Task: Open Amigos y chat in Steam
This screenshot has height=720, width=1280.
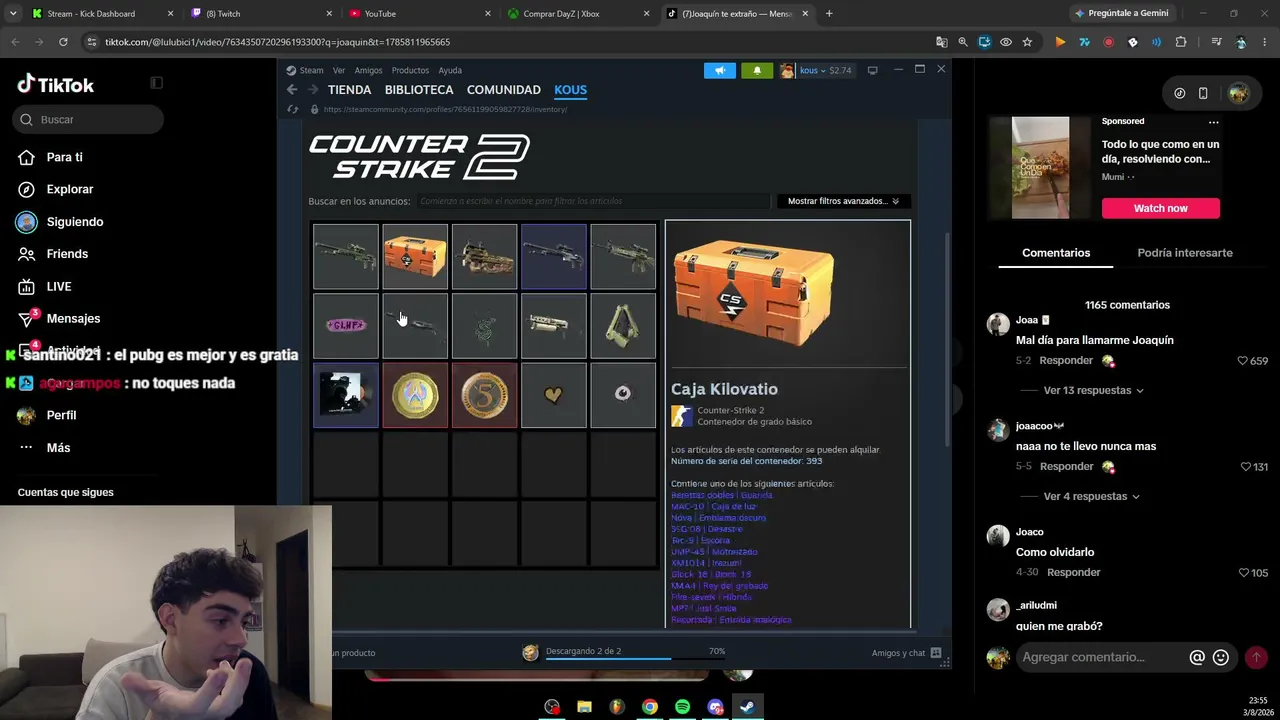Action: click(x=906, y=653)
